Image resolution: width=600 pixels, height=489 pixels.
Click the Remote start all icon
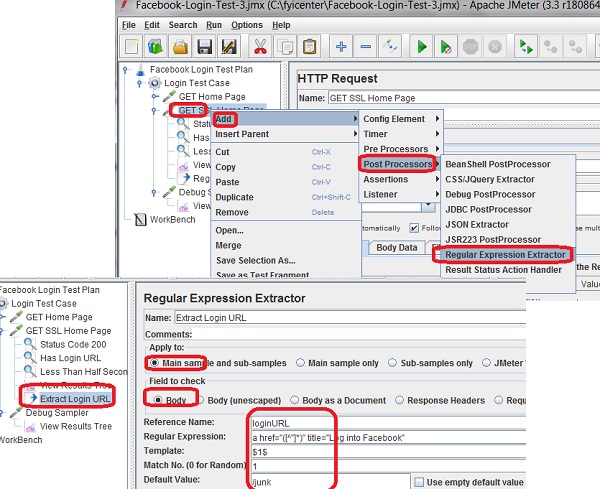point(526,47)
